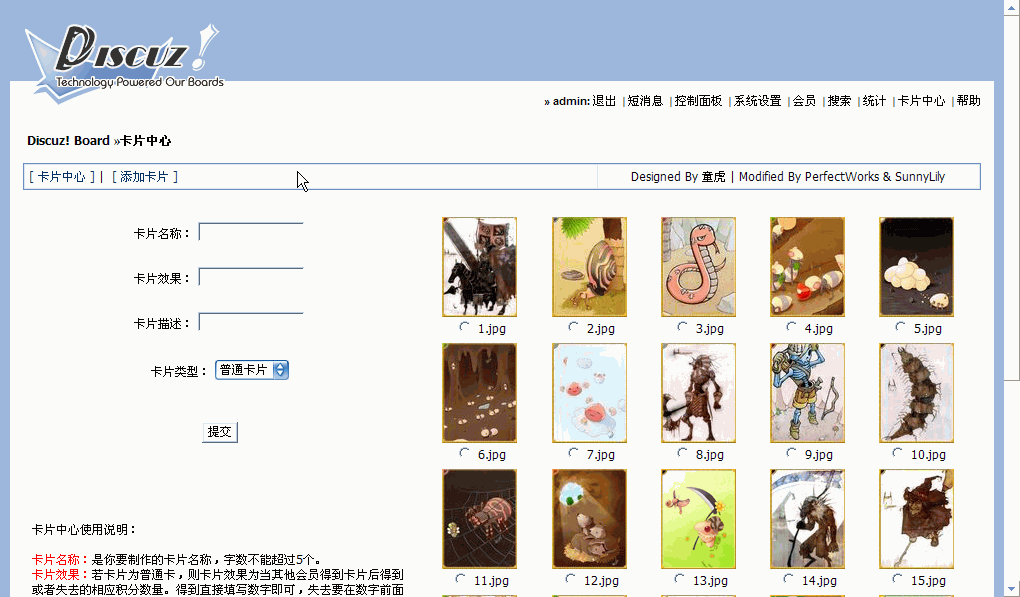
Task: Select the radio button for 2.jpg
Action: [573, 327]
